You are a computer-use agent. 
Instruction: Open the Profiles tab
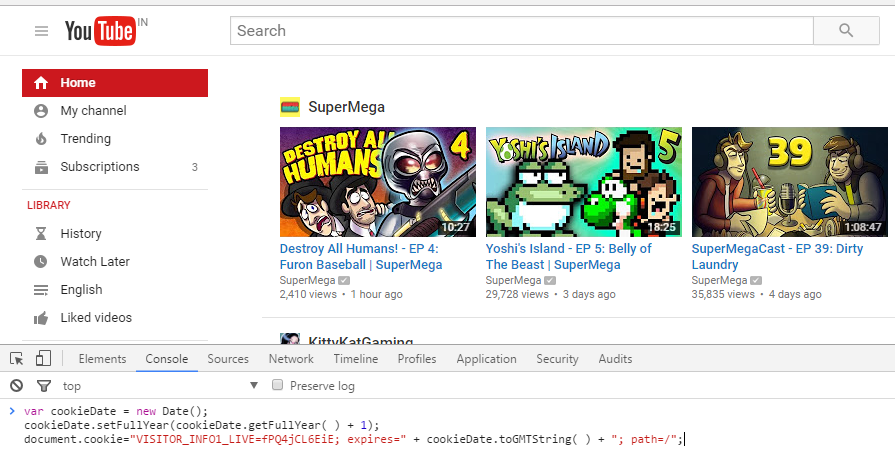[417, 359]
